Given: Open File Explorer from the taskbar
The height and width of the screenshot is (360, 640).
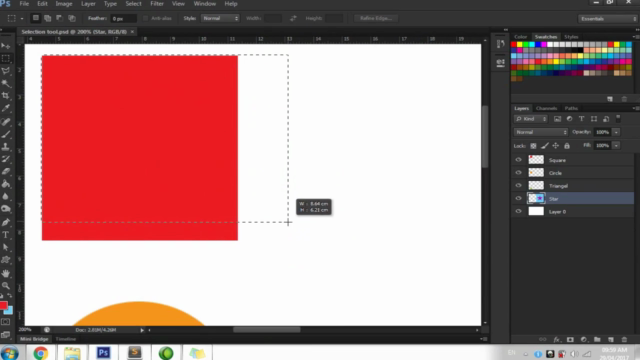Looking at the screenshot, I should tap(72, 353).
